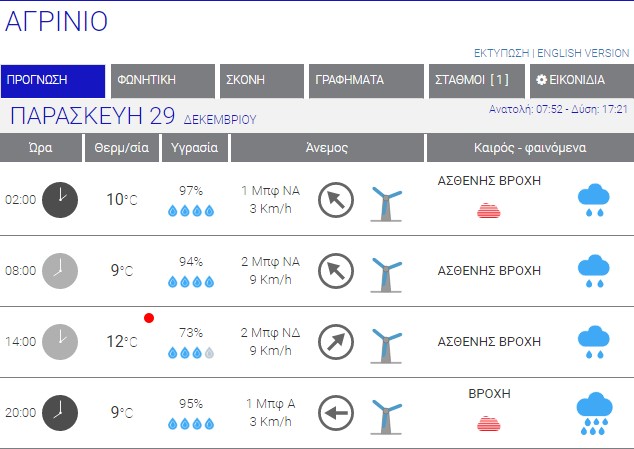
Task: Click the heavy rain cloud icon at 20:00
Action: 594,415
